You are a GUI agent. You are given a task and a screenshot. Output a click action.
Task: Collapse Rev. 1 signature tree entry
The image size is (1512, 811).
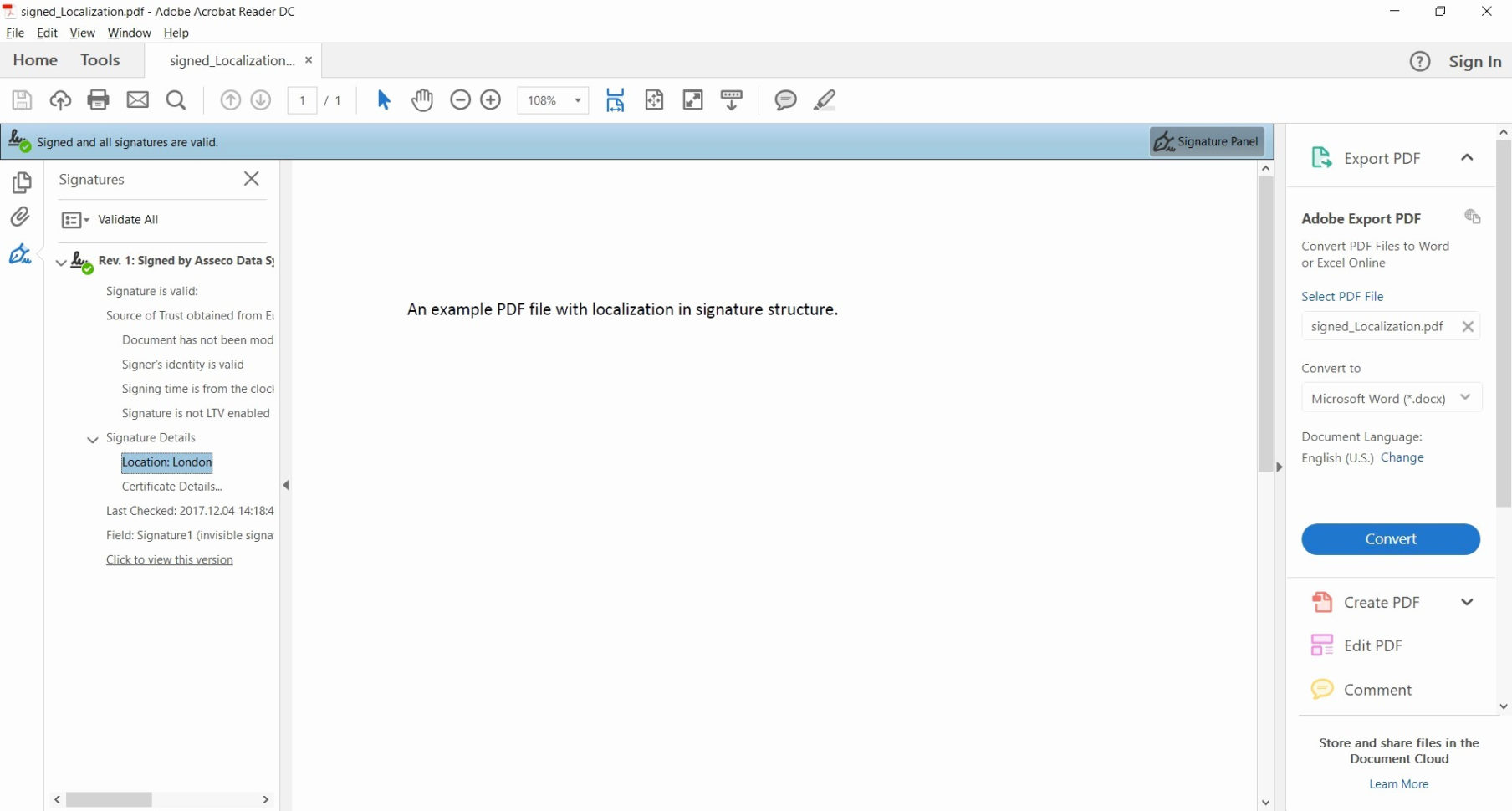click(59, 261)
